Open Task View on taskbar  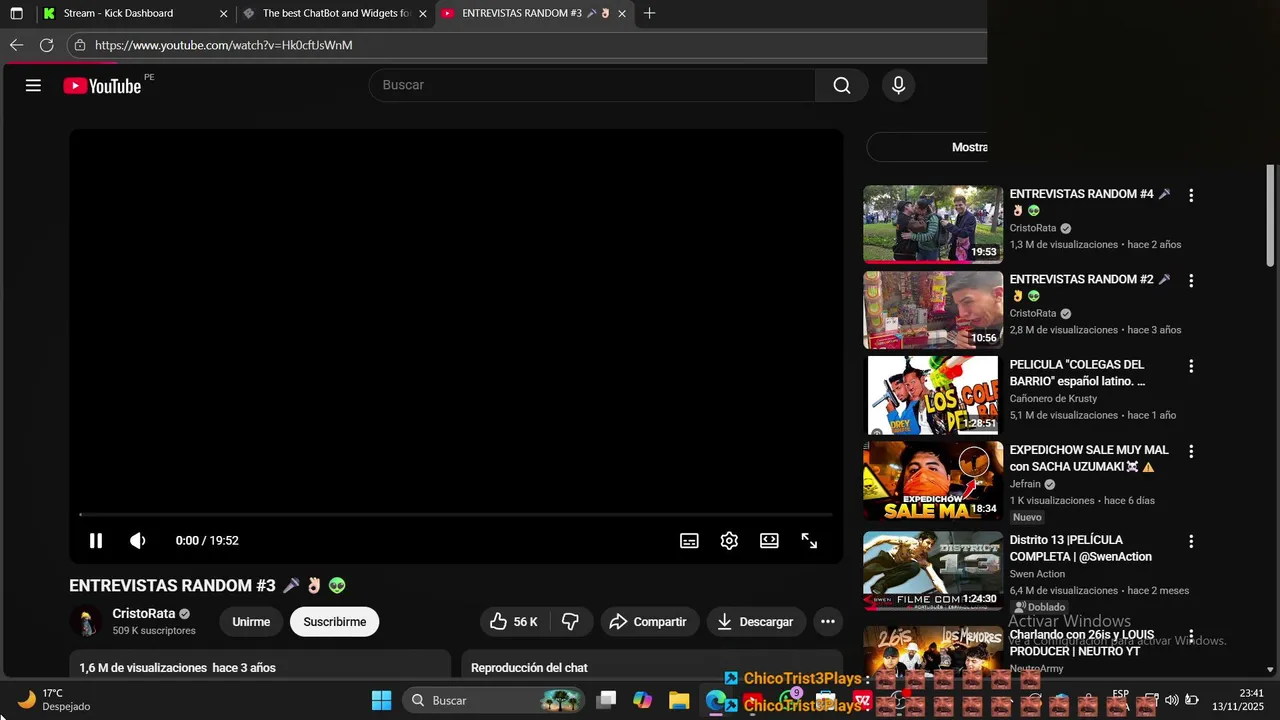click(x=606, y=700)
